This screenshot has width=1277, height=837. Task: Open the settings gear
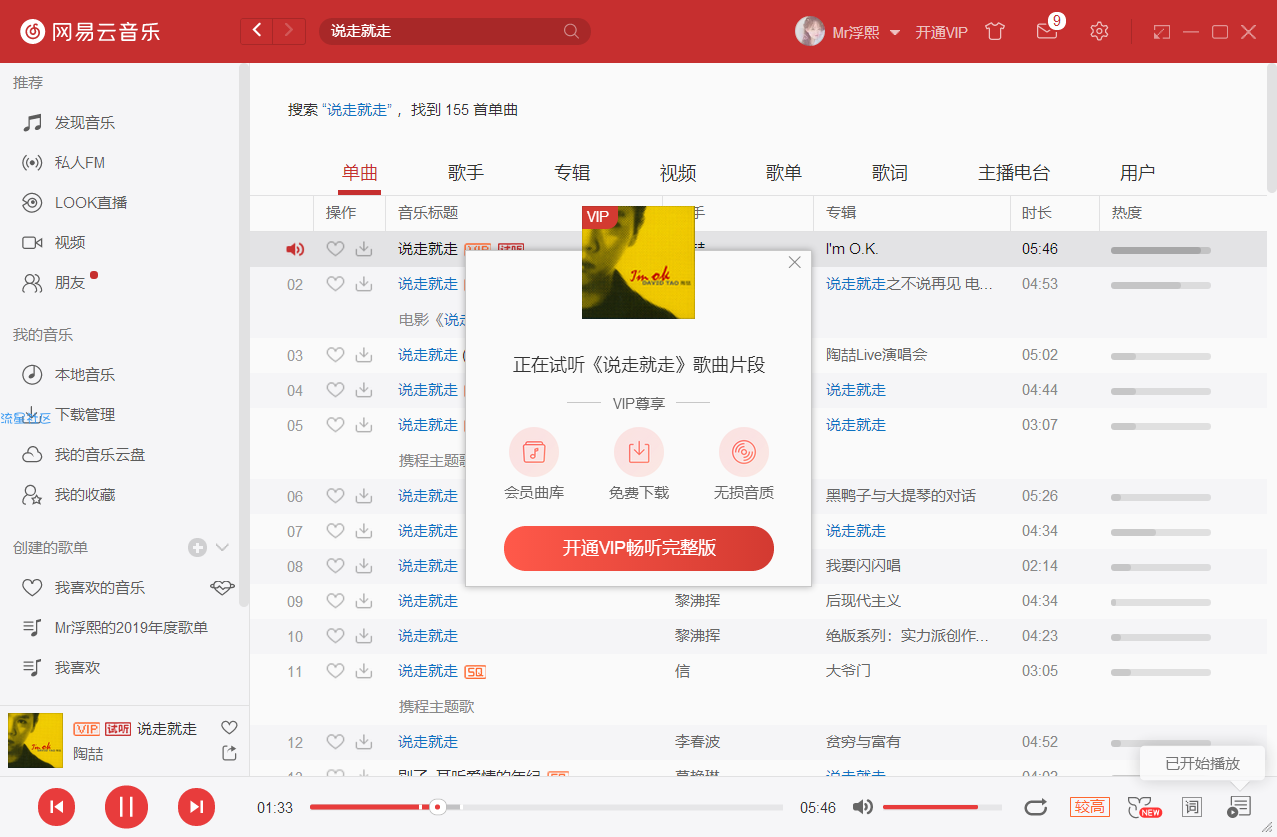coord(1099,31)
